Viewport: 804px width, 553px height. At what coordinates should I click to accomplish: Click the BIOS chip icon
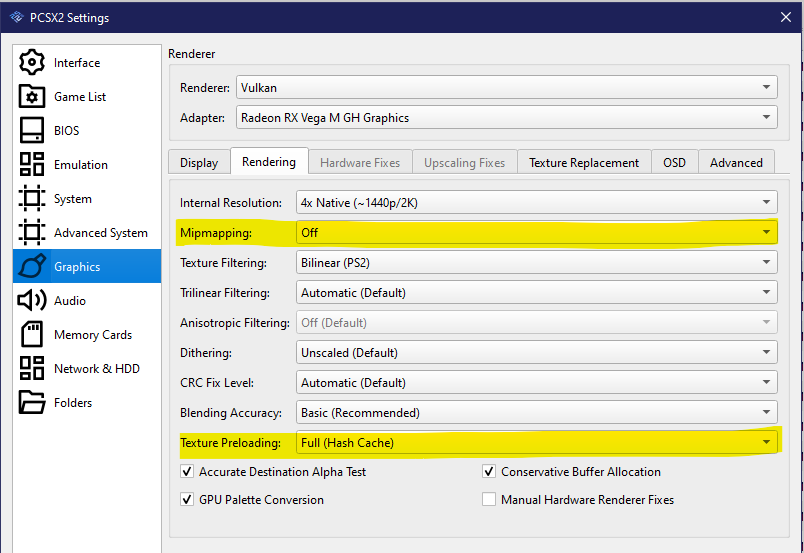click(32, 130)
